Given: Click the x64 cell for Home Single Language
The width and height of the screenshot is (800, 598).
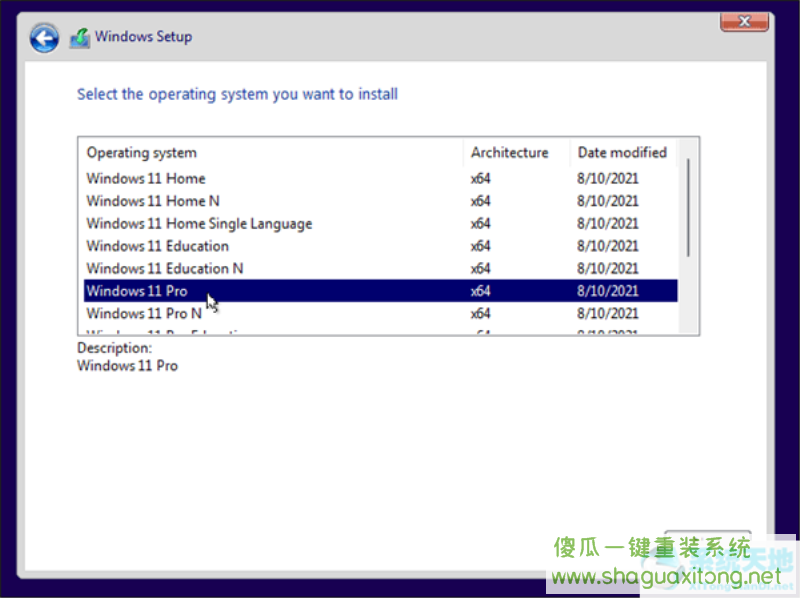Looking at the screenshot, I should pos(480,223).
